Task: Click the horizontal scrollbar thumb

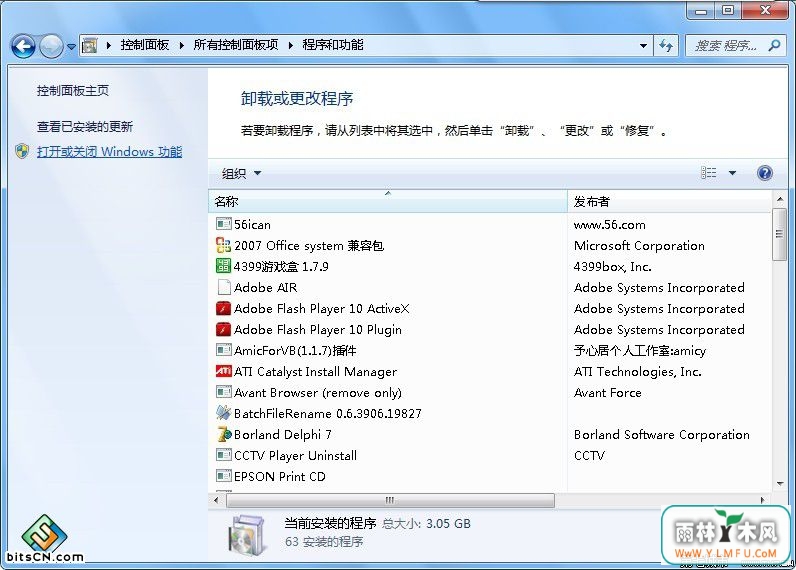Action: pyautogui.click(x=390, y=500)
